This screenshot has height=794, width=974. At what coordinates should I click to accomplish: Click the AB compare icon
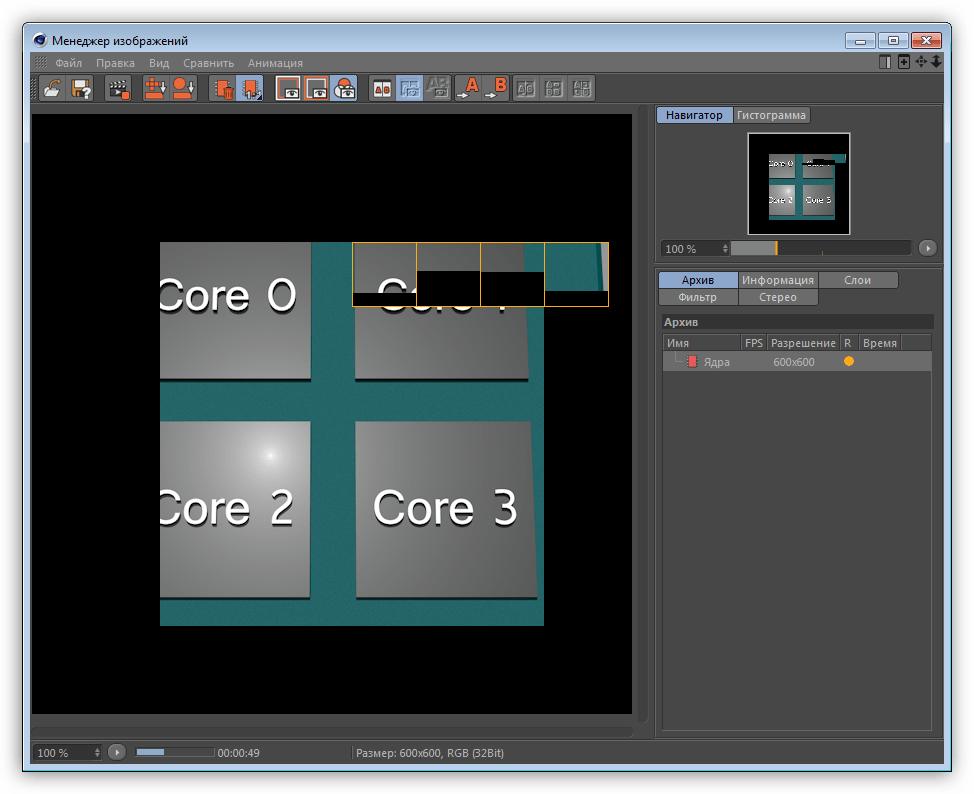(382, 88)
